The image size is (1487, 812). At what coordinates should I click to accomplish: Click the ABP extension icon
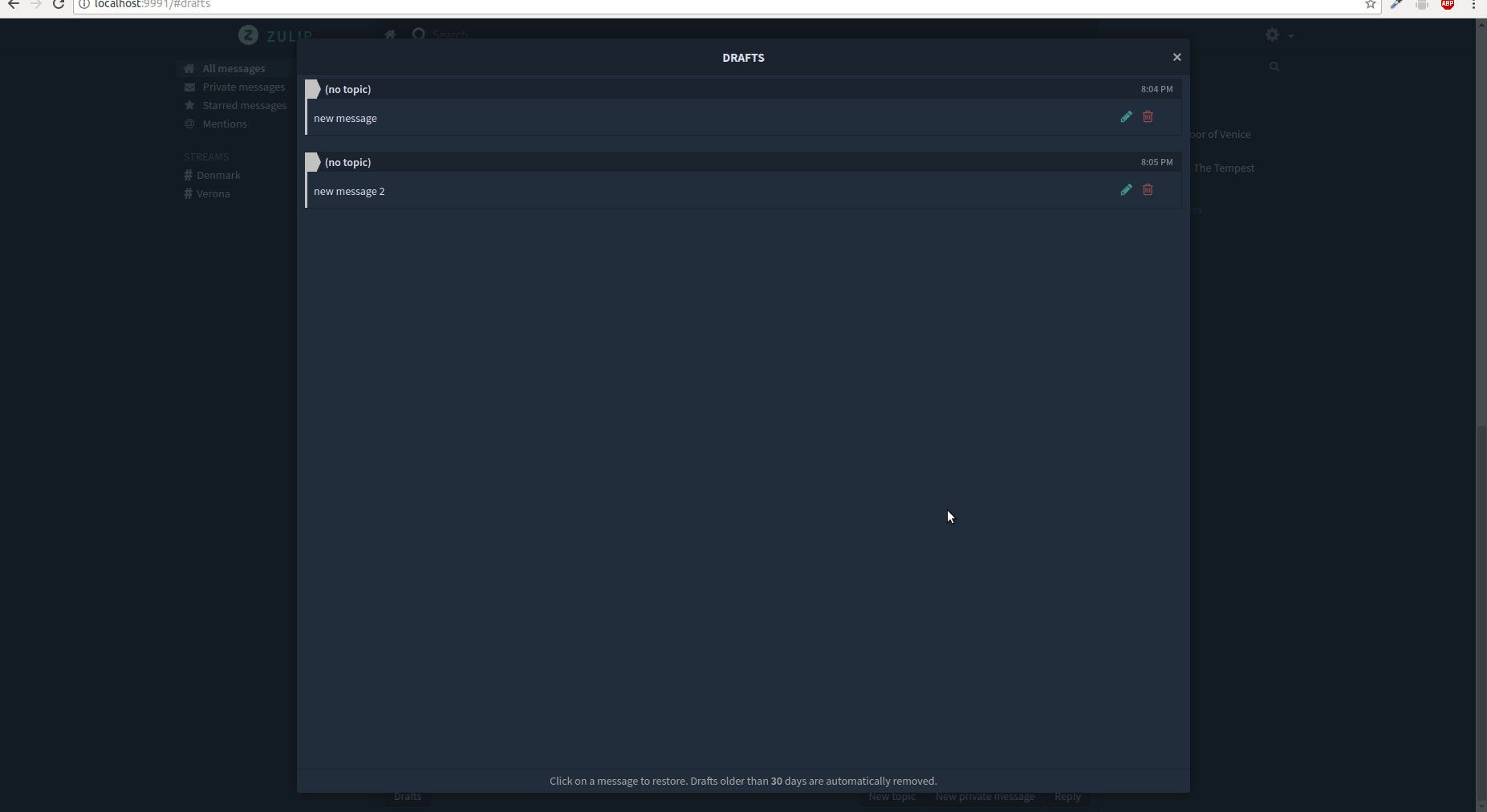1448,5
